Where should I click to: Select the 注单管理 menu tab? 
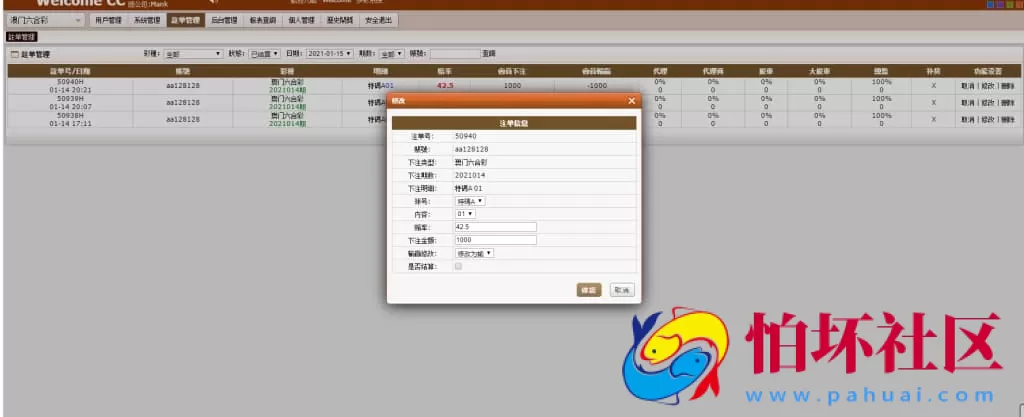click(x=185, y=20)
